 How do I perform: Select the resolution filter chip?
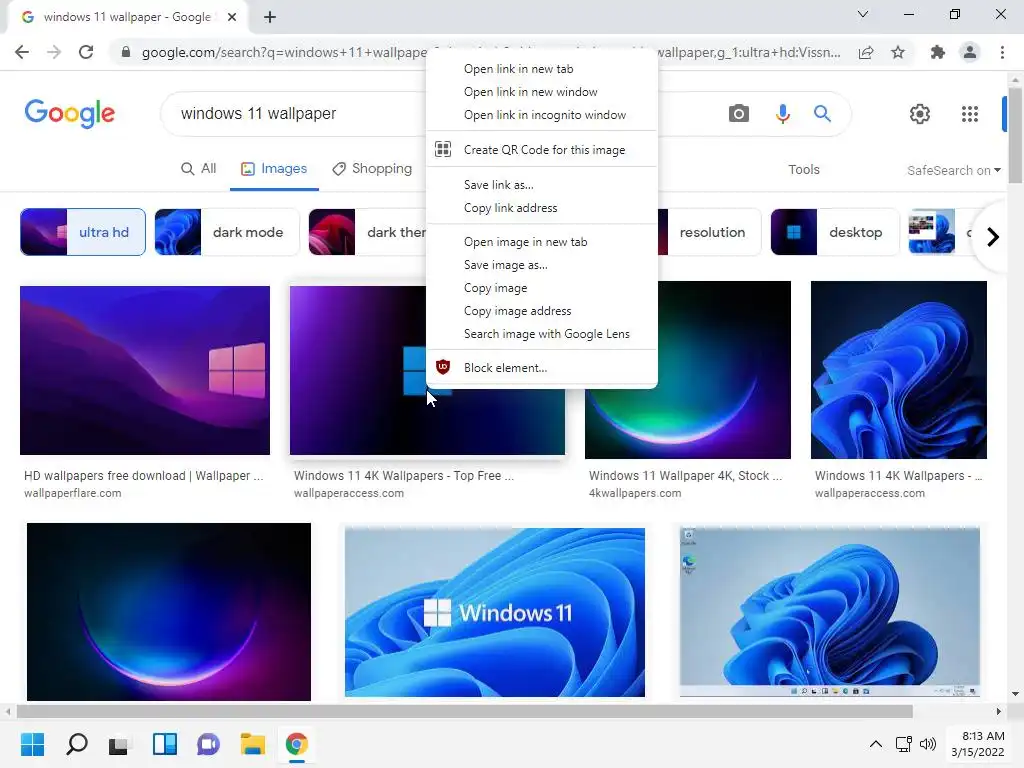(x=710, y=232)
